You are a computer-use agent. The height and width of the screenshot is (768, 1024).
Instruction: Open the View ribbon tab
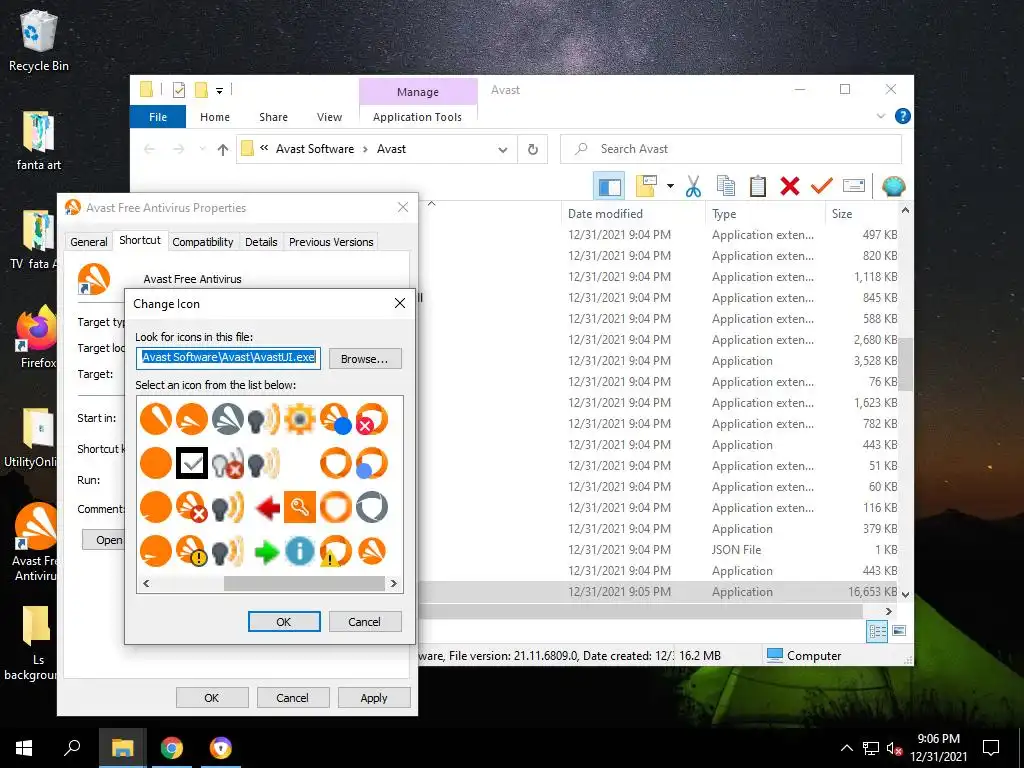329,117
